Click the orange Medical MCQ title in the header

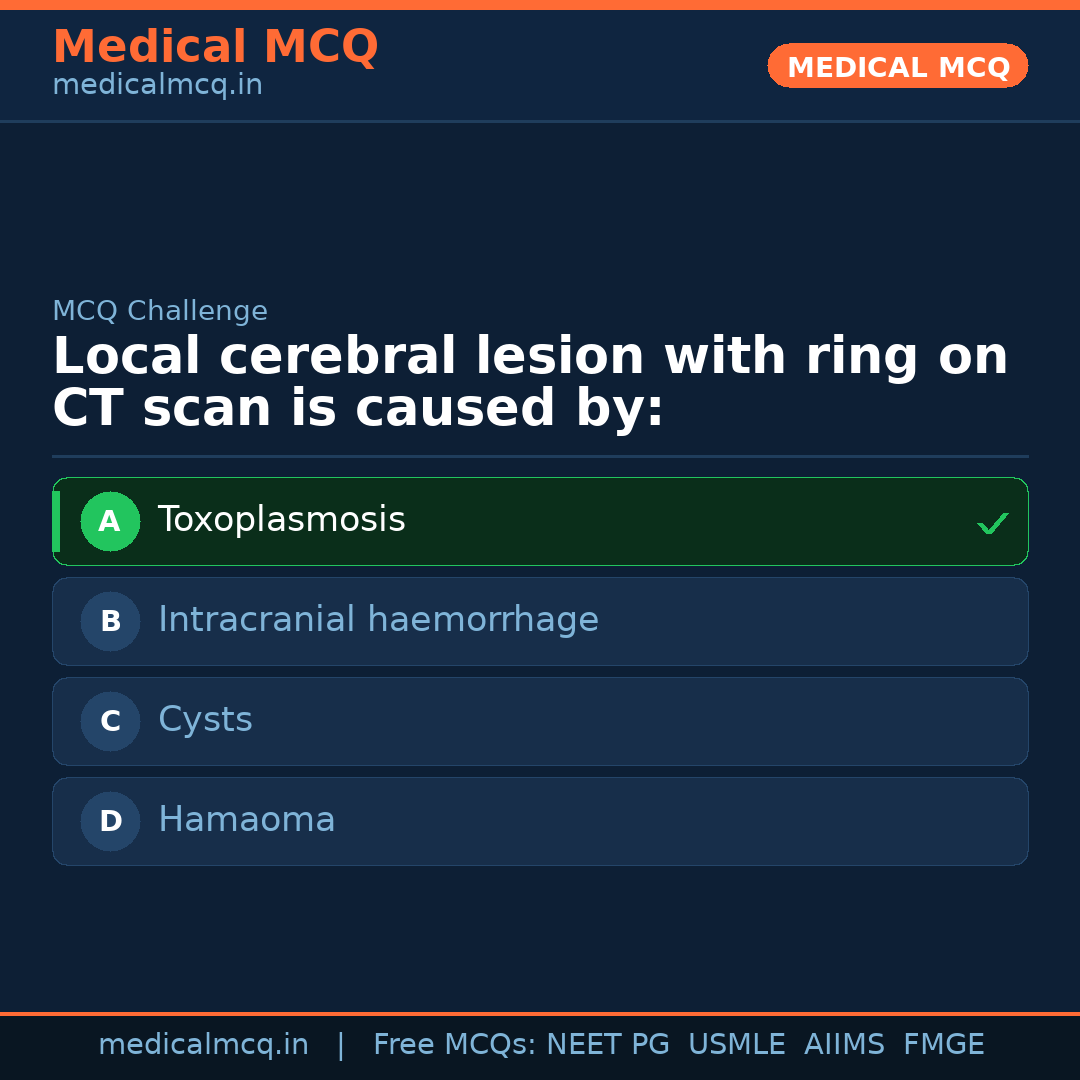tap(215, 47)
